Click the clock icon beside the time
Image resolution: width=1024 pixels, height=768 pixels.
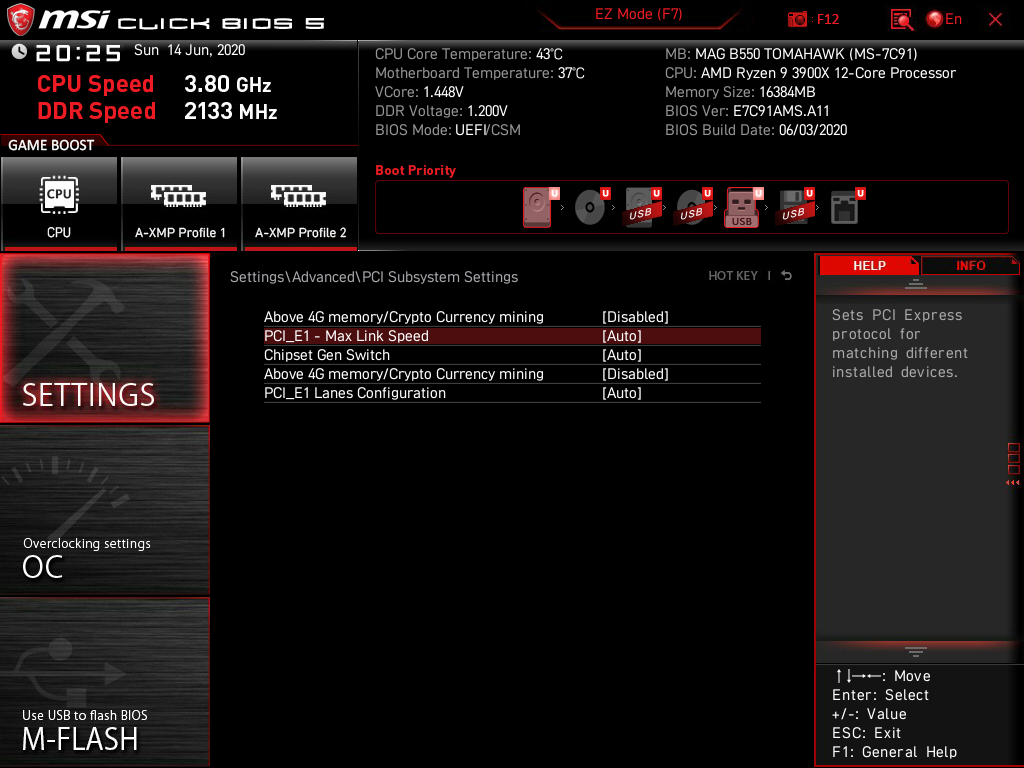pos(19,52)
